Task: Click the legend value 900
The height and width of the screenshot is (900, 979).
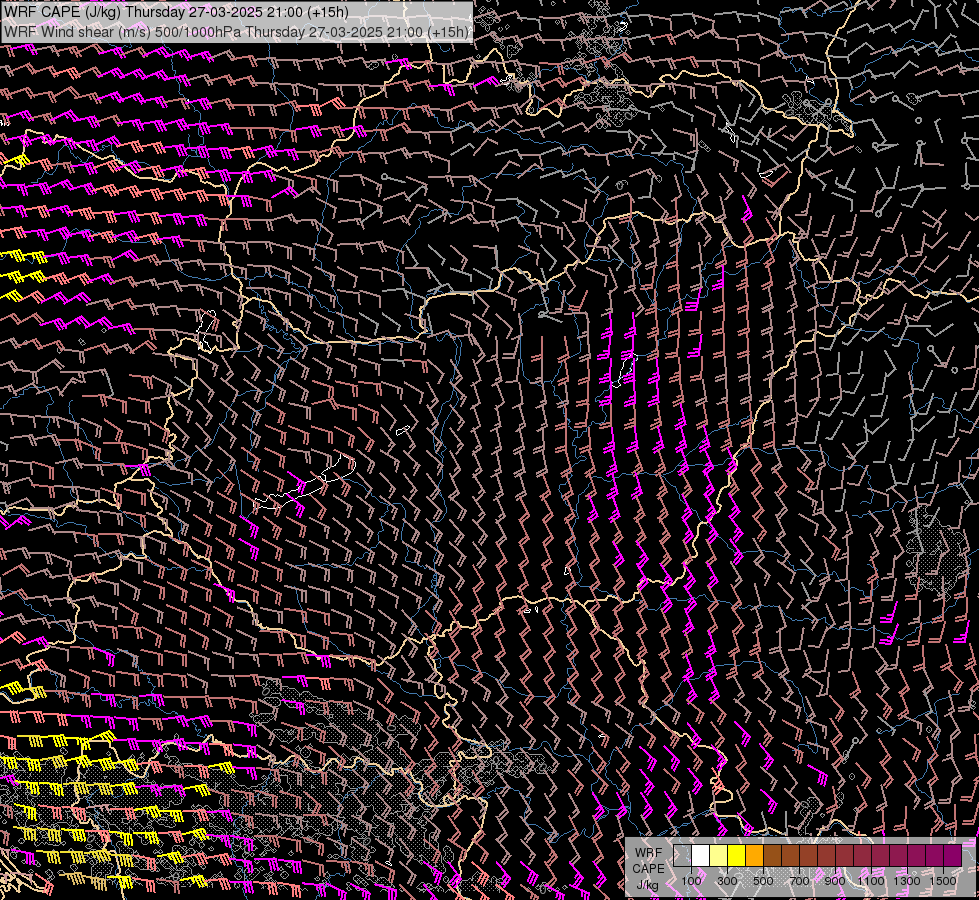Action: click(835, 881)
